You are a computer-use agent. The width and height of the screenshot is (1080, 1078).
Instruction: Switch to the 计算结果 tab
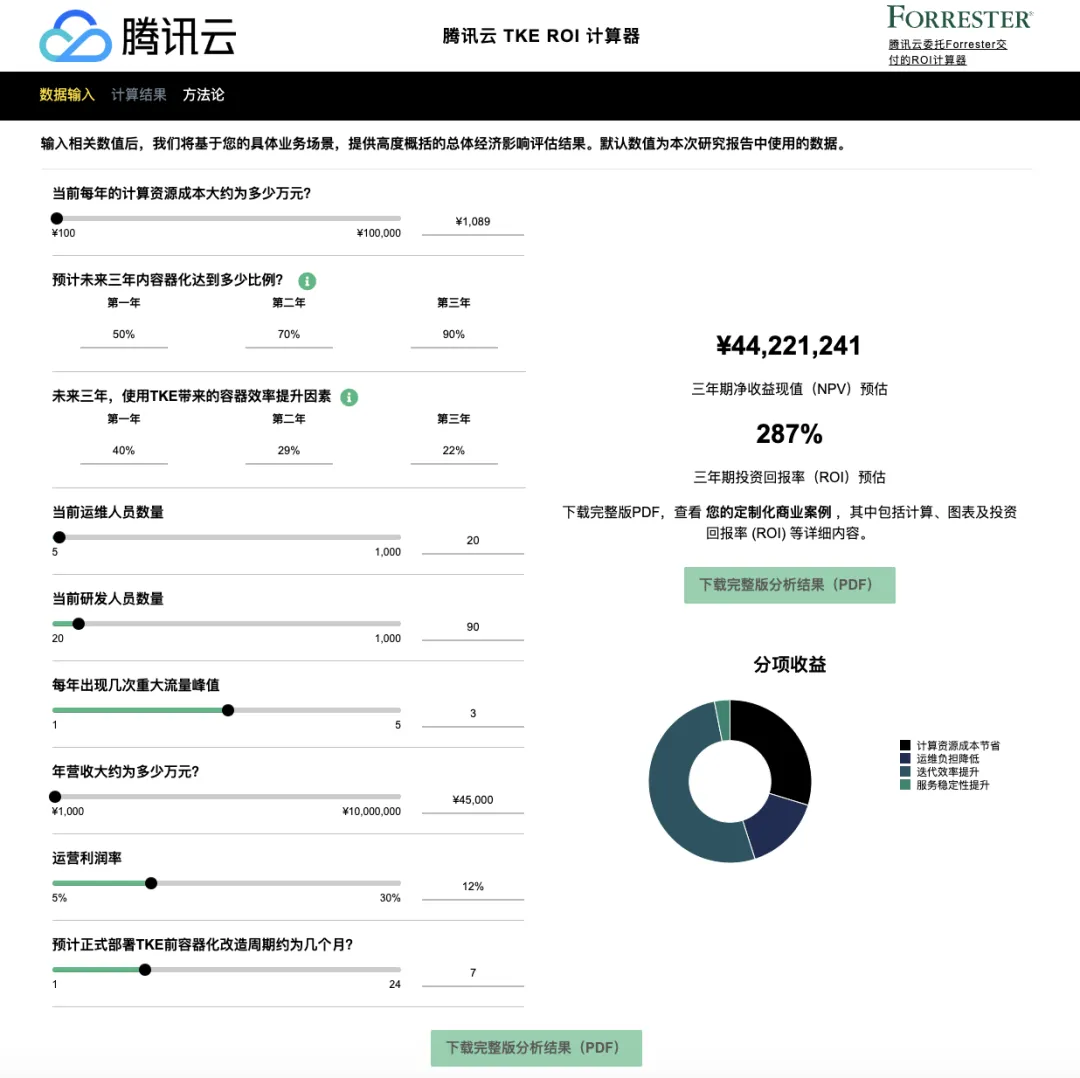point(139,95)
